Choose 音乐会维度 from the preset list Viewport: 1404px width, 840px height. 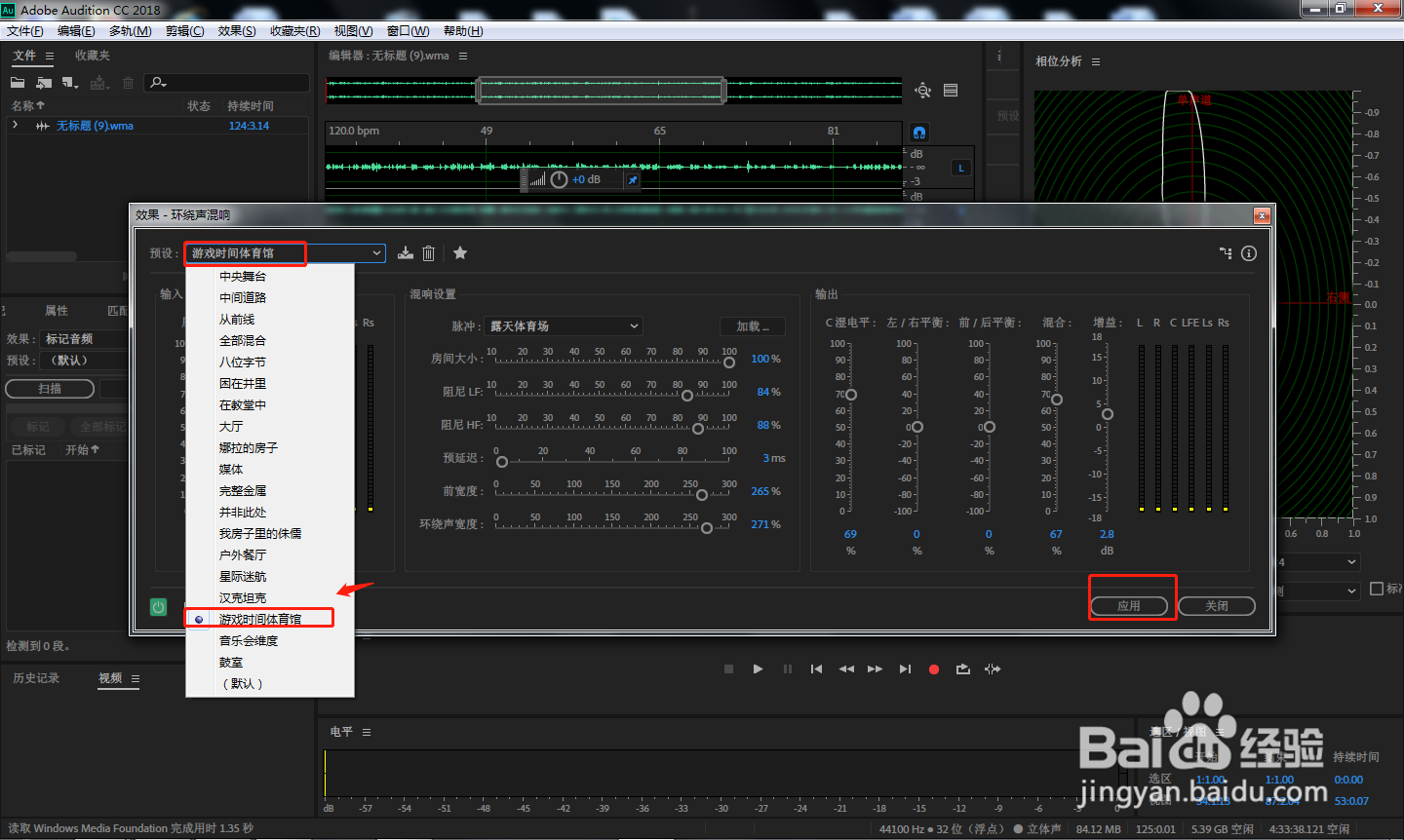tap(249, 641)
